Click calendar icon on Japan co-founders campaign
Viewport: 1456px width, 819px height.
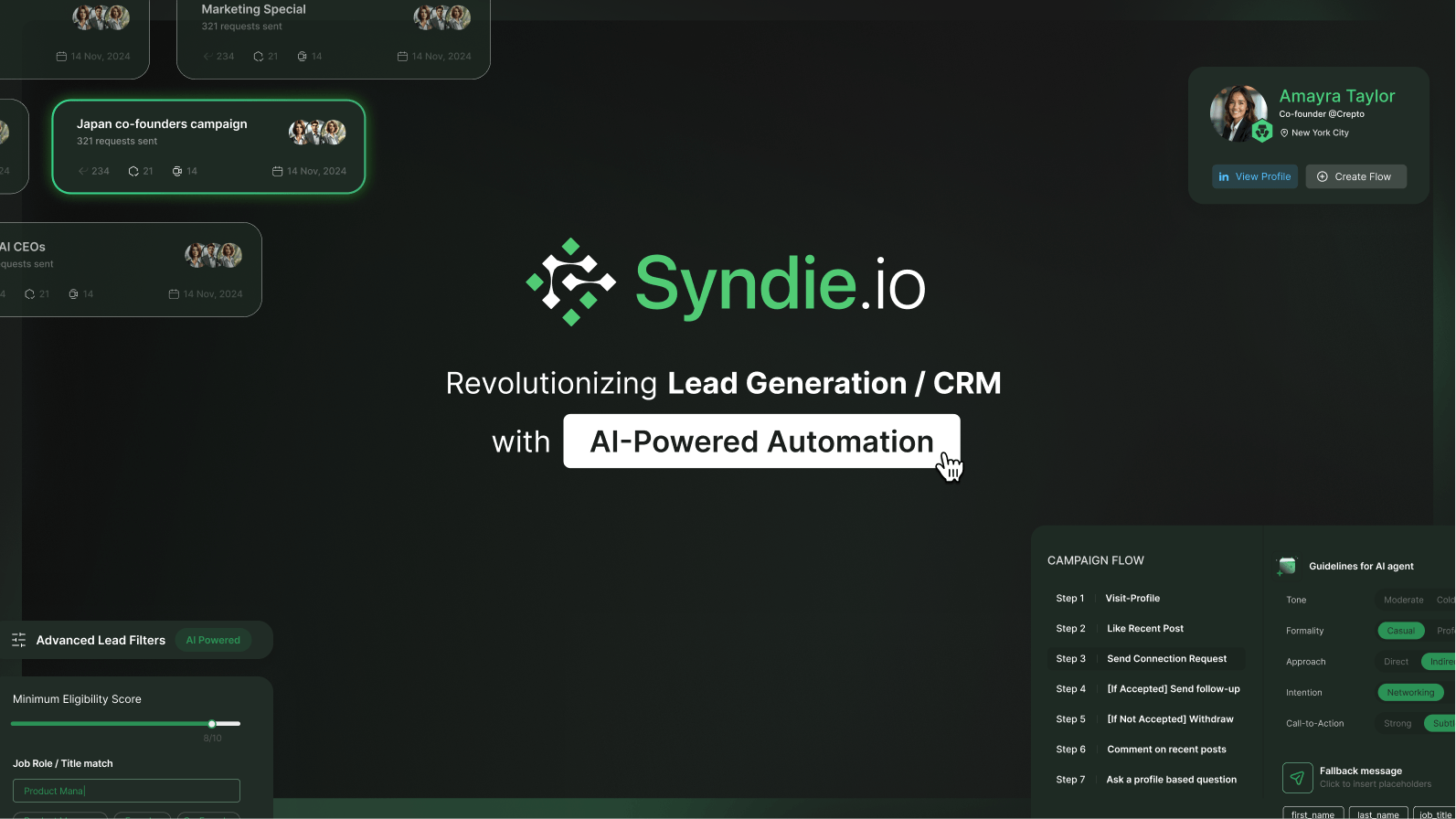[277, 171]
